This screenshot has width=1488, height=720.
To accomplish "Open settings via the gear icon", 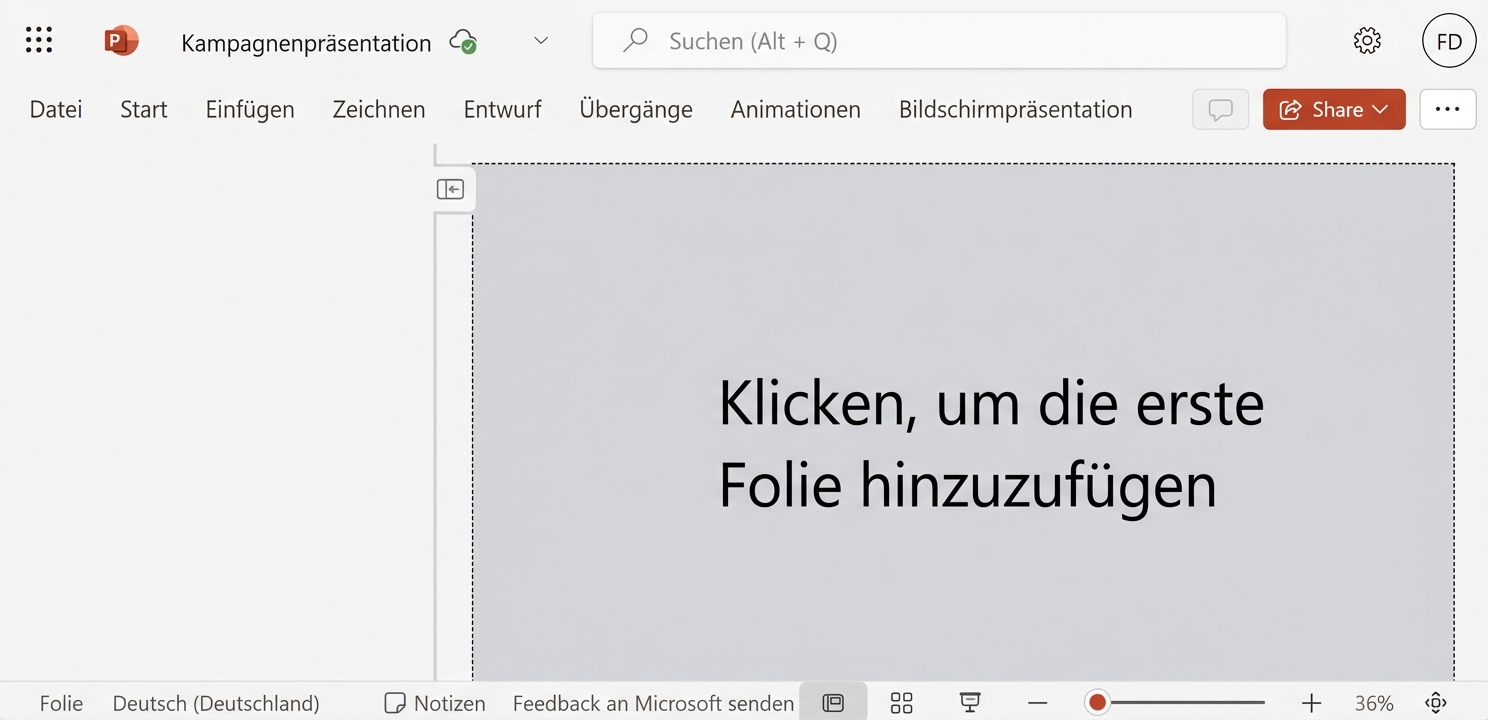I will pyautogui.click(x=1366, y=40).
